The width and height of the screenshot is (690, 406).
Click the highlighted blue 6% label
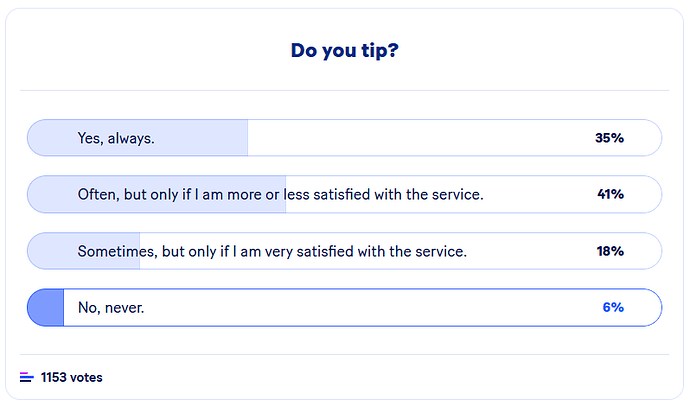coord(612,307)
